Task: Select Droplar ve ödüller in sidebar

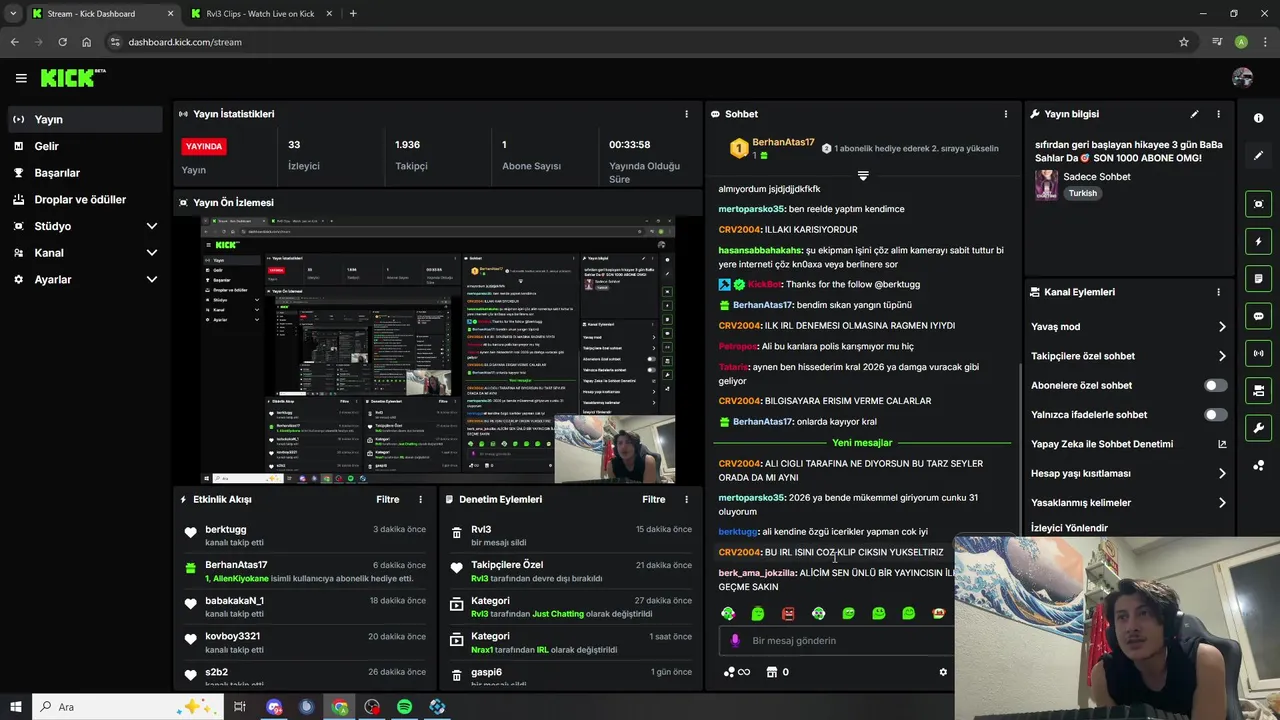Action: click(85, 199)
